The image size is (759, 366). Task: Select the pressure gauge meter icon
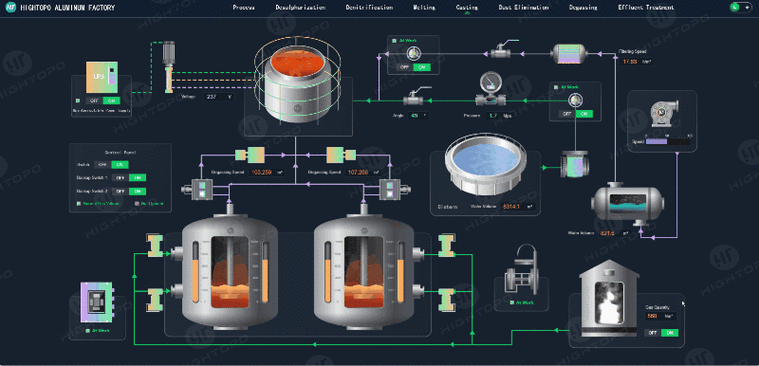[491, 88]
